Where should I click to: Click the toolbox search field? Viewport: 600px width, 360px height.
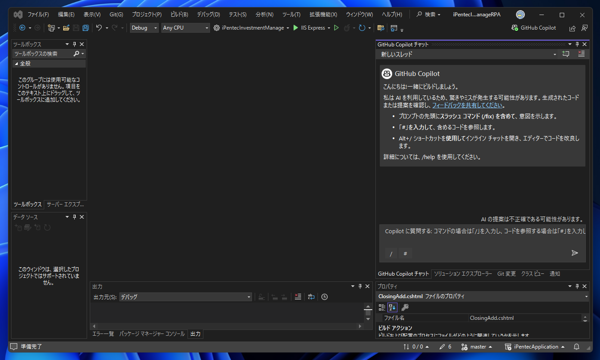42,54
